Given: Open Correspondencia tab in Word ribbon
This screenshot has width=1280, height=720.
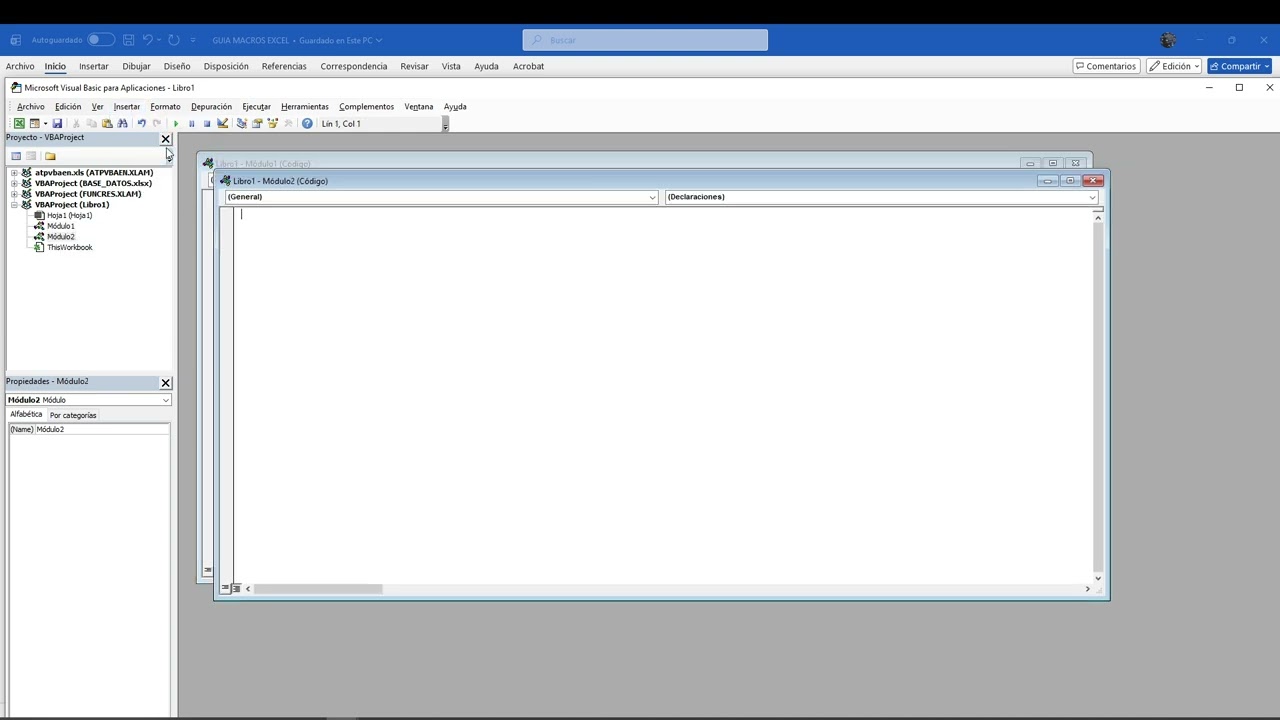Looking at the screenshot, I should click(353, 66).
